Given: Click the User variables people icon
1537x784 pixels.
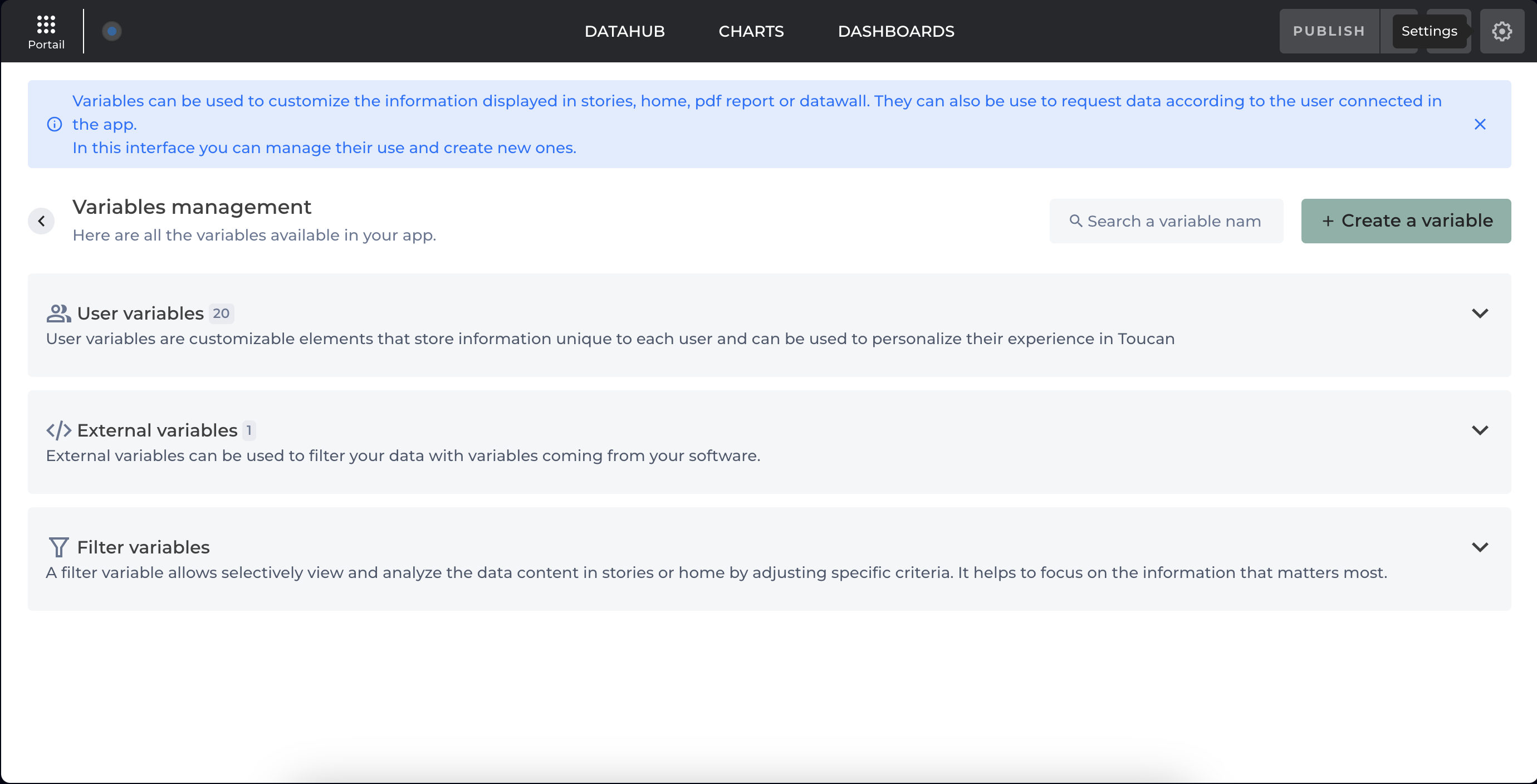Looking at the screenshot, I should 58,313.
